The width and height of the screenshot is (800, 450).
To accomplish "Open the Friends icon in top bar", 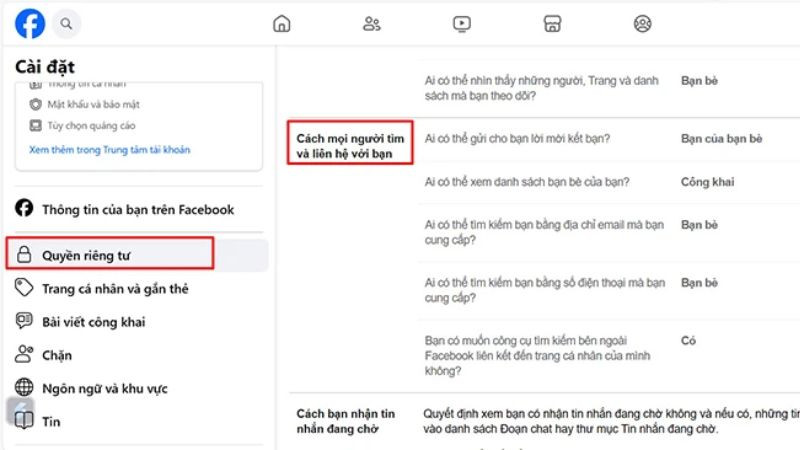I will [x=371, y=23].
